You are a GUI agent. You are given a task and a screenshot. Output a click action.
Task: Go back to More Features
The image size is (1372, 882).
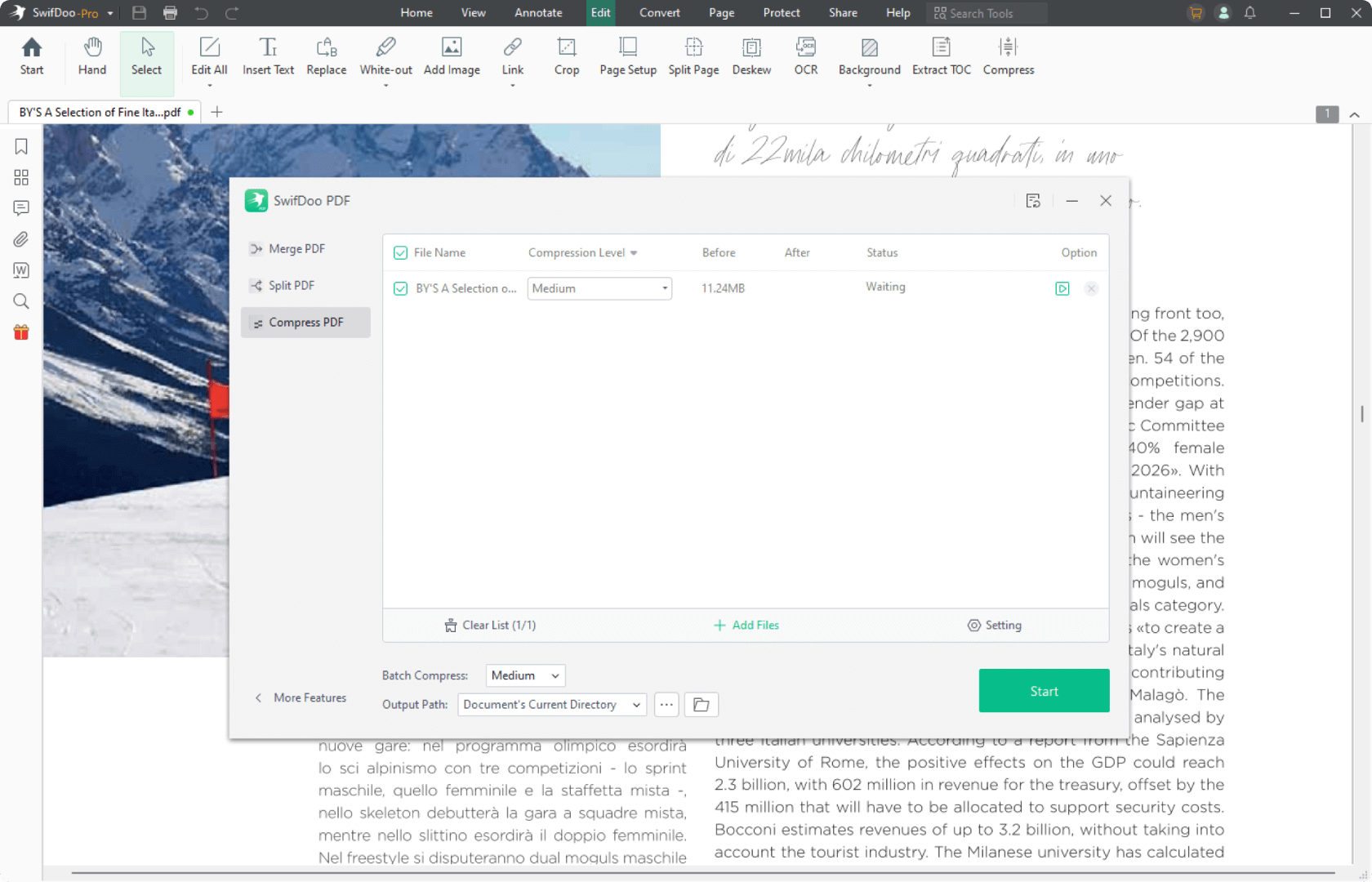tap(301, 698)
